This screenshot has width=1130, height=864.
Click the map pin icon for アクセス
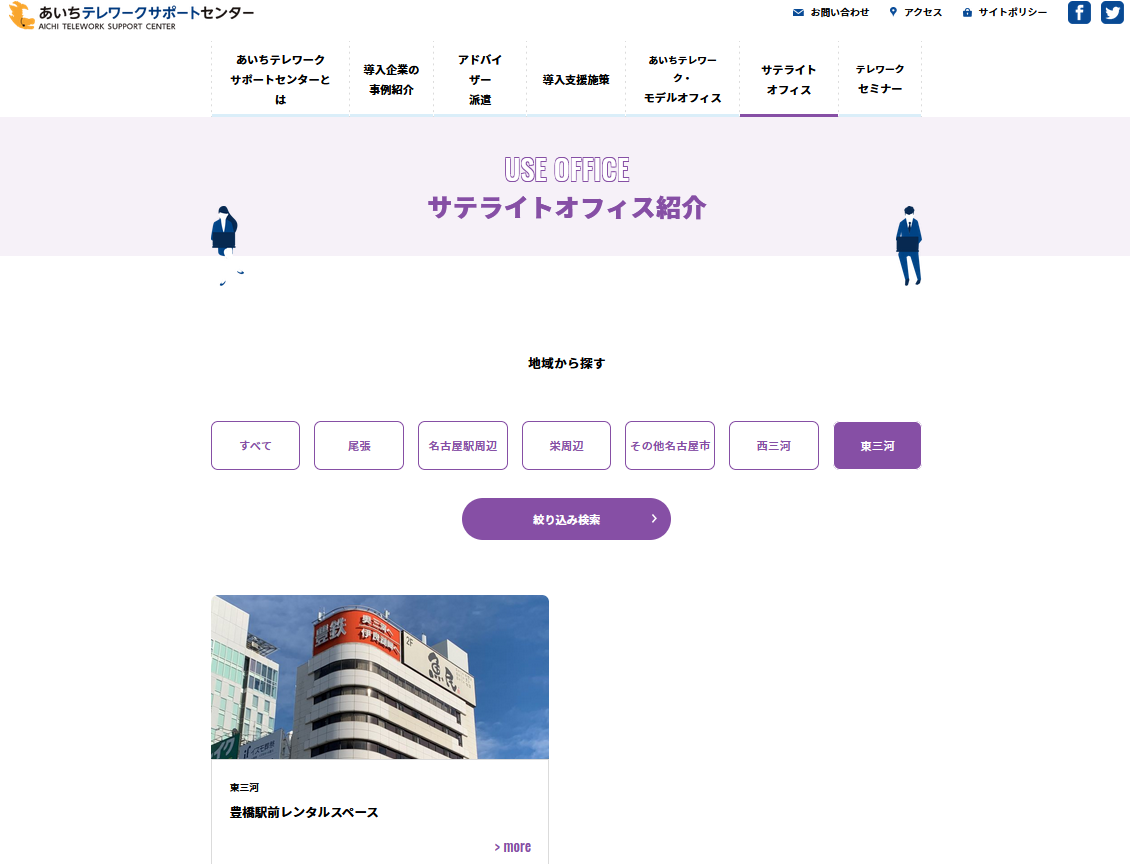[893, 12]
